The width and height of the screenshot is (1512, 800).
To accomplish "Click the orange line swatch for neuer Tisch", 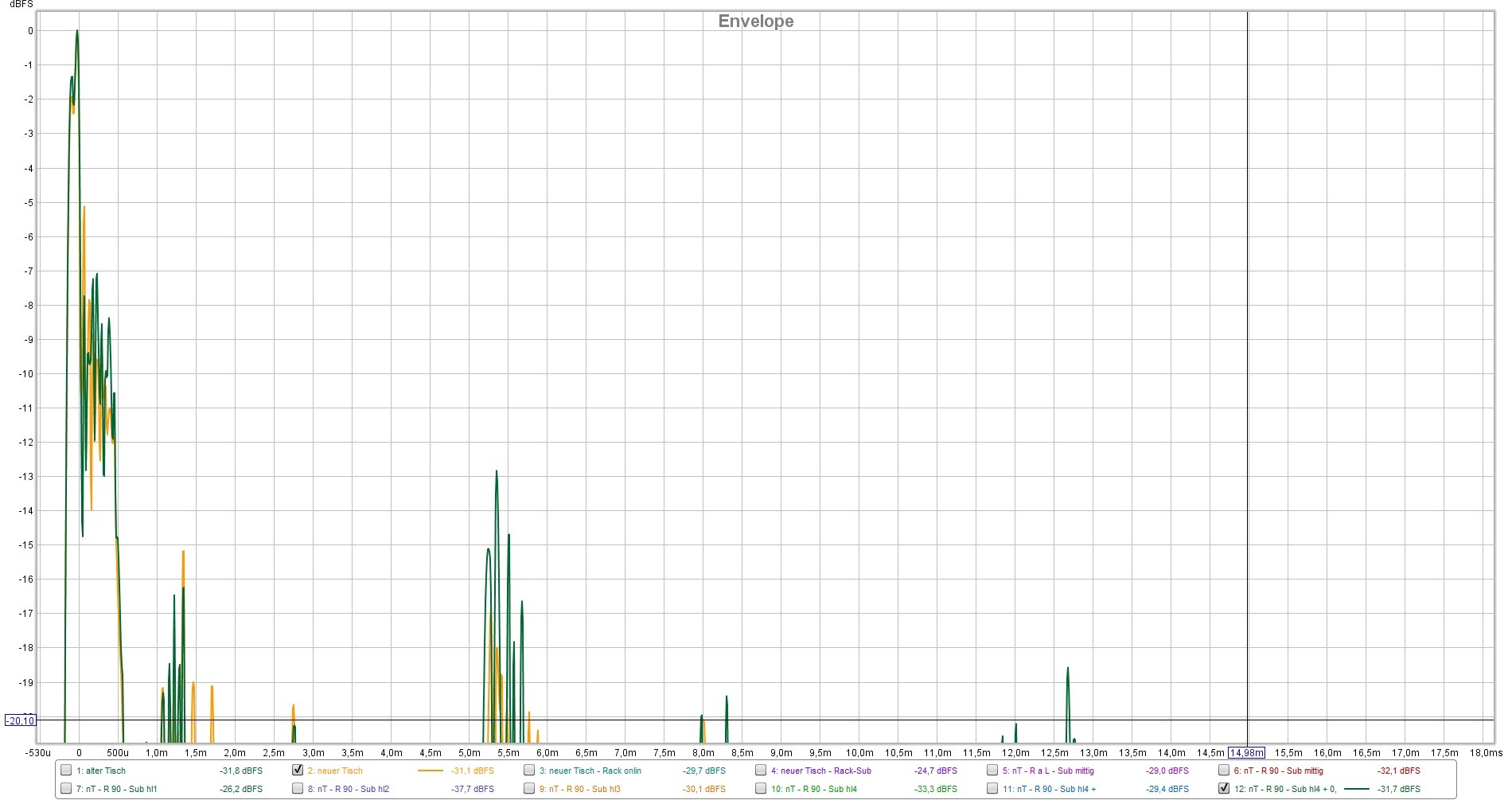I will click(x=430, y=771).
